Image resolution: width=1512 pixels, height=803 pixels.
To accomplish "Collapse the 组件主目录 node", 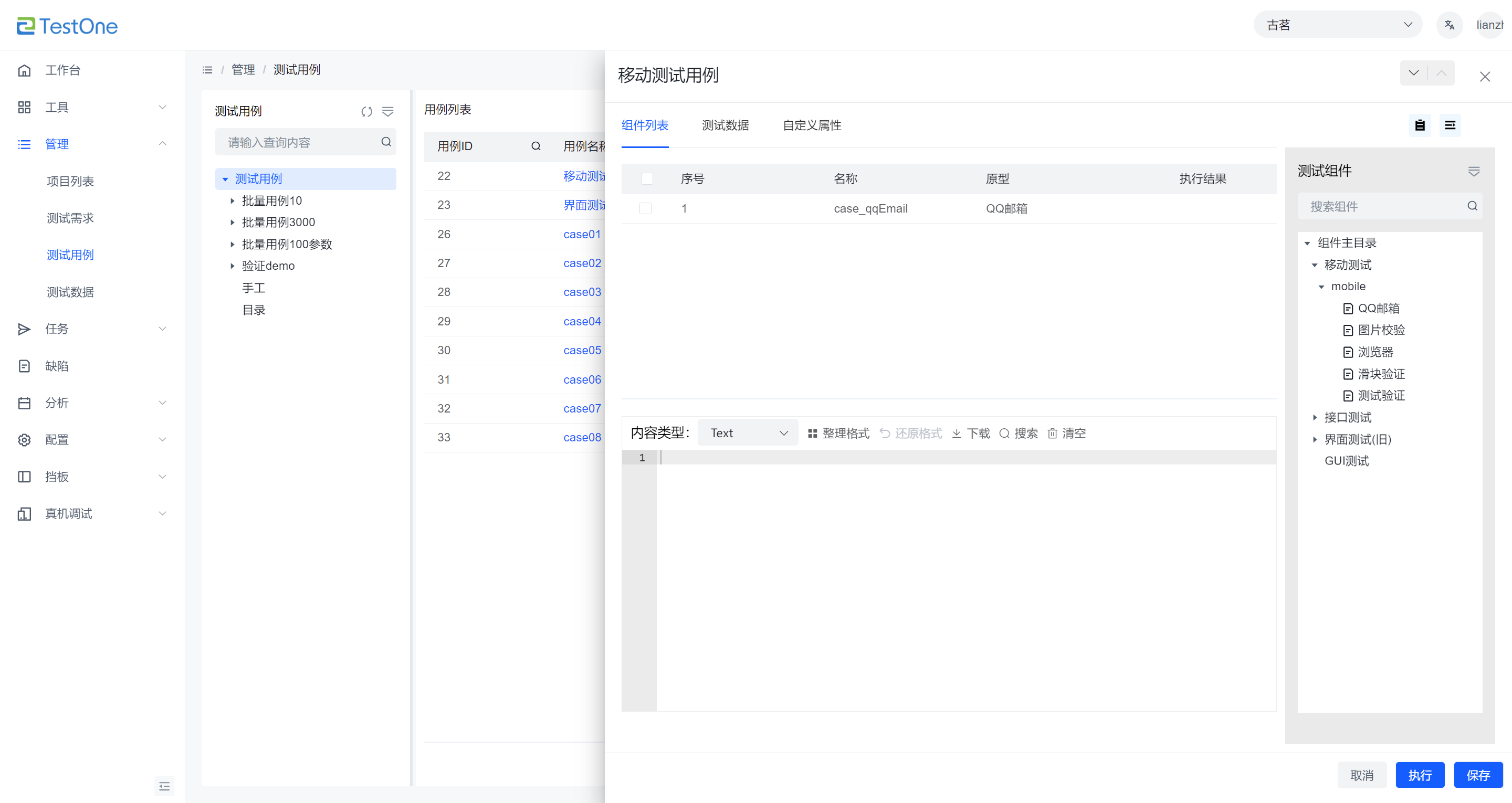I will pos(1307,244).
